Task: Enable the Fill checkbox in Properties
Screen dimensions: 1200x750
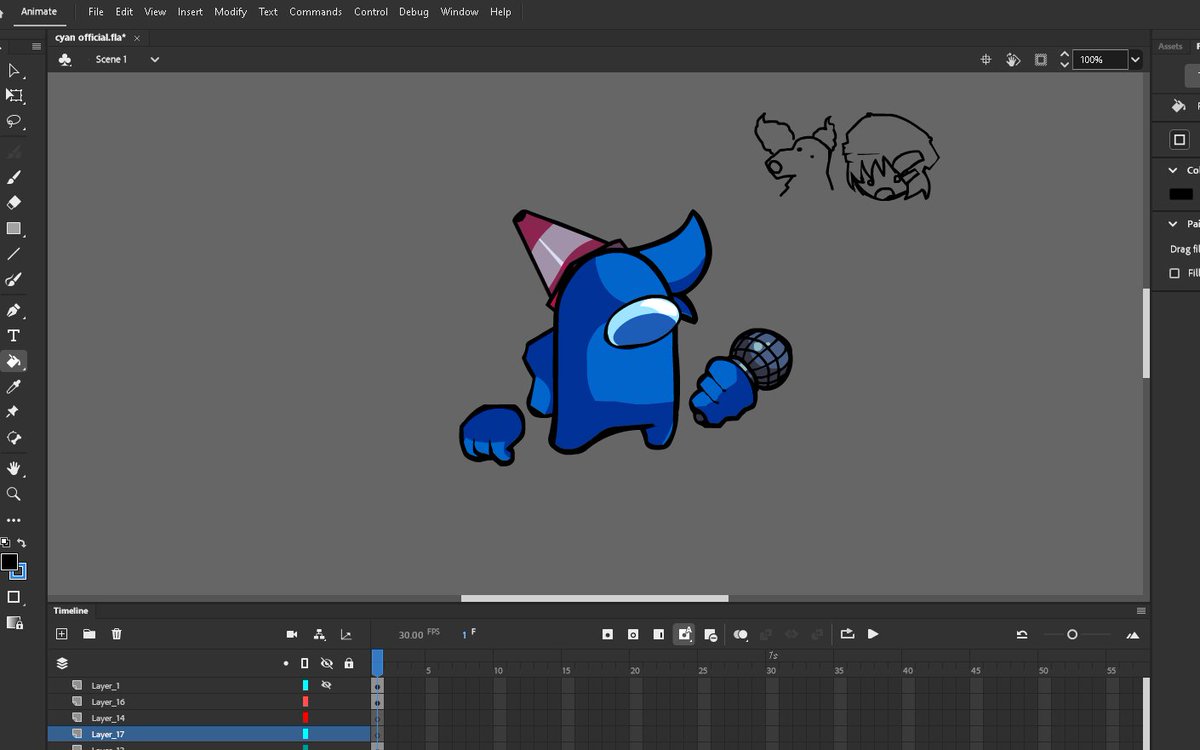Action: coord(1175,273)
